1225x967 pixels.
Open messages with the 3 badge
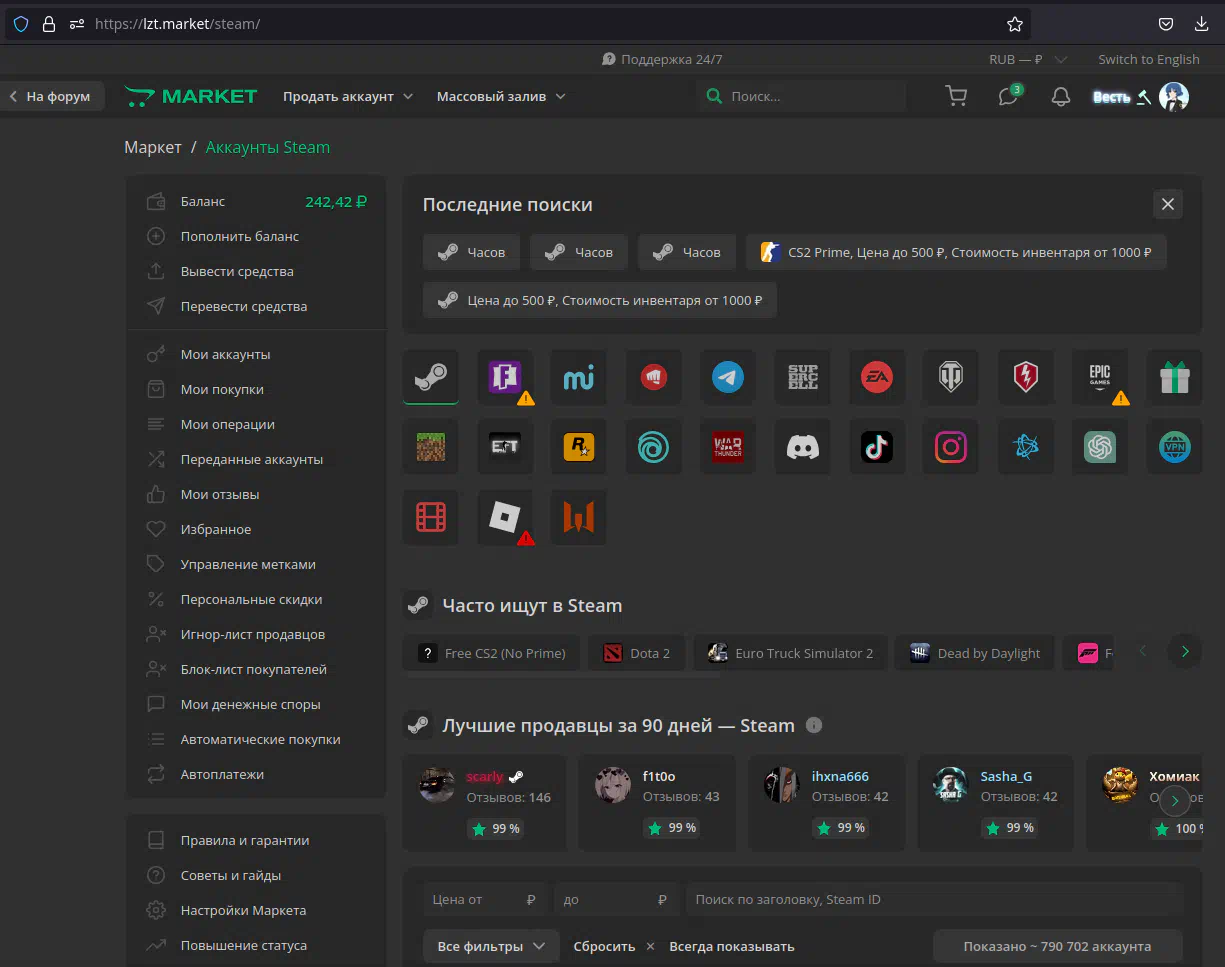(1009, 96)
